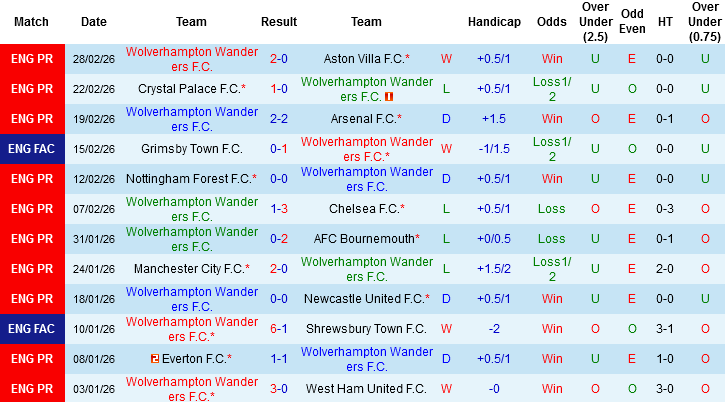
Task: Select the AFC Bournemouth team link
Action: [366, 239]
